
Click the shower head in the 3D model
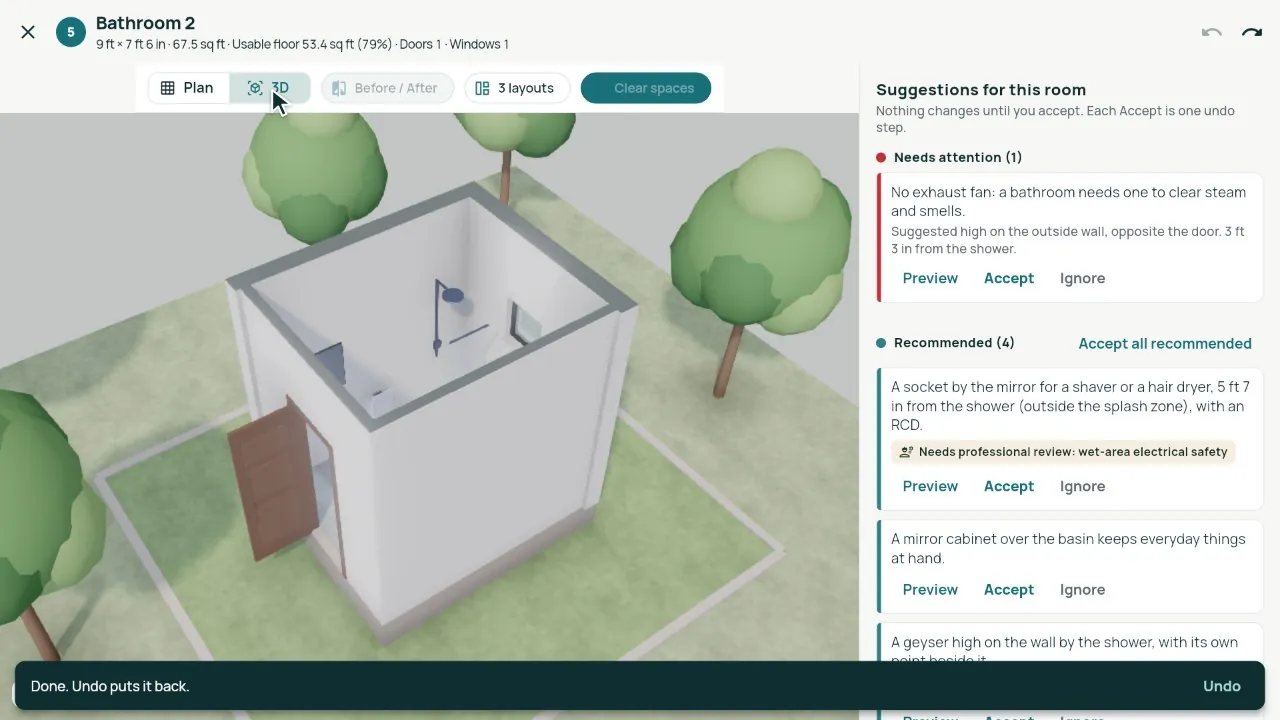pos(452,296)
